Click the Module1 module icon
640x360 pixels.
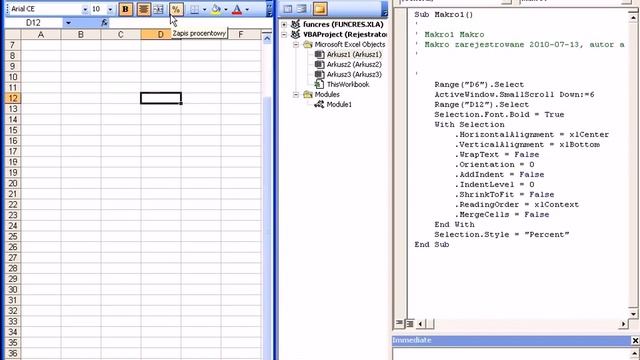tap(319, 104)
